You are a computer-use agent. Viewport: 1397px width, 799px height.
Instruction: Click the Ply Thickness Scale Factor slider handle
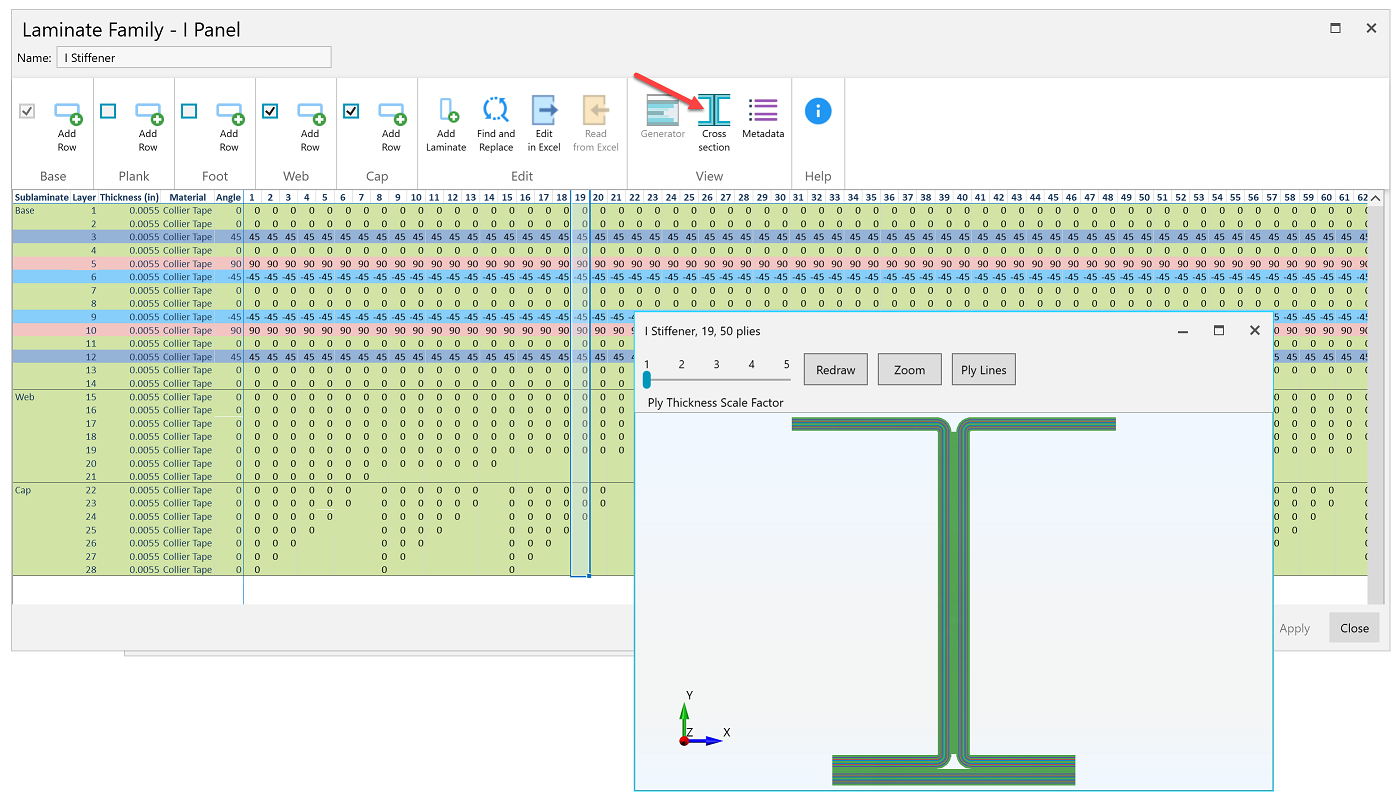click(647, 380)
